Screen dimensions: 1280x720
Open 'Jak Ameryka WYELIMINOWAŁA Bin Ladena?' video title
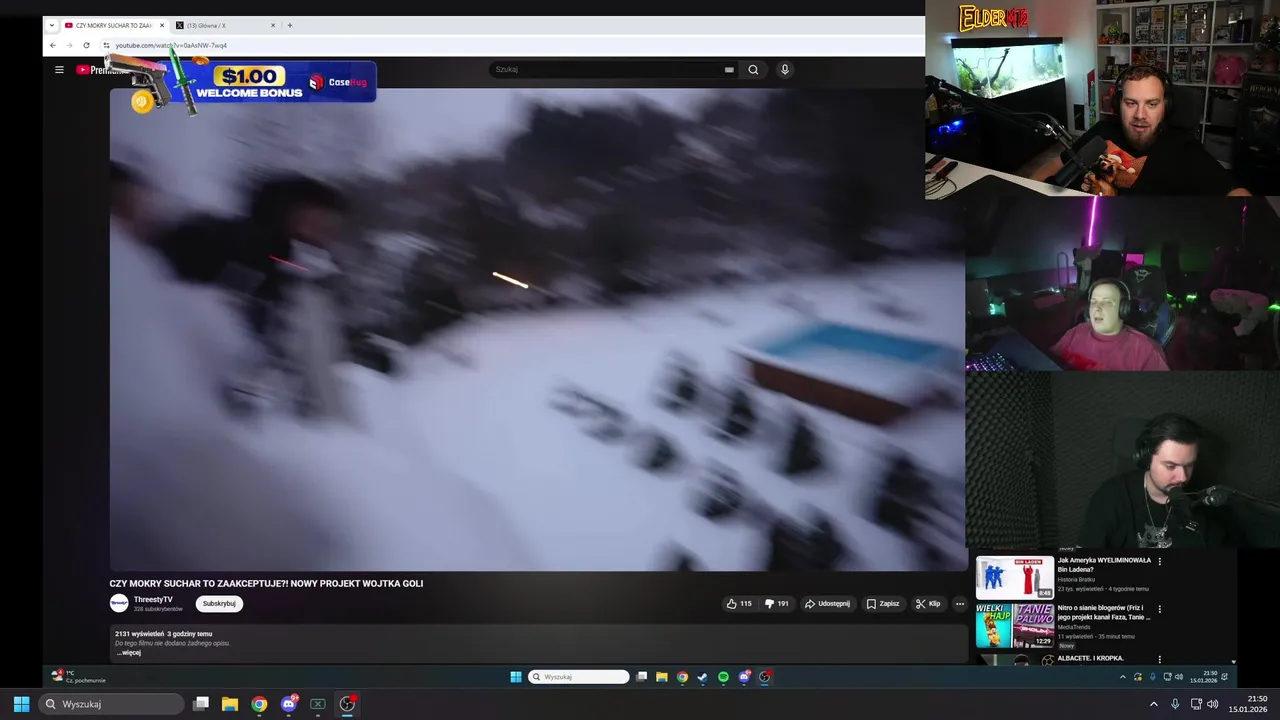click(1104, 565)
